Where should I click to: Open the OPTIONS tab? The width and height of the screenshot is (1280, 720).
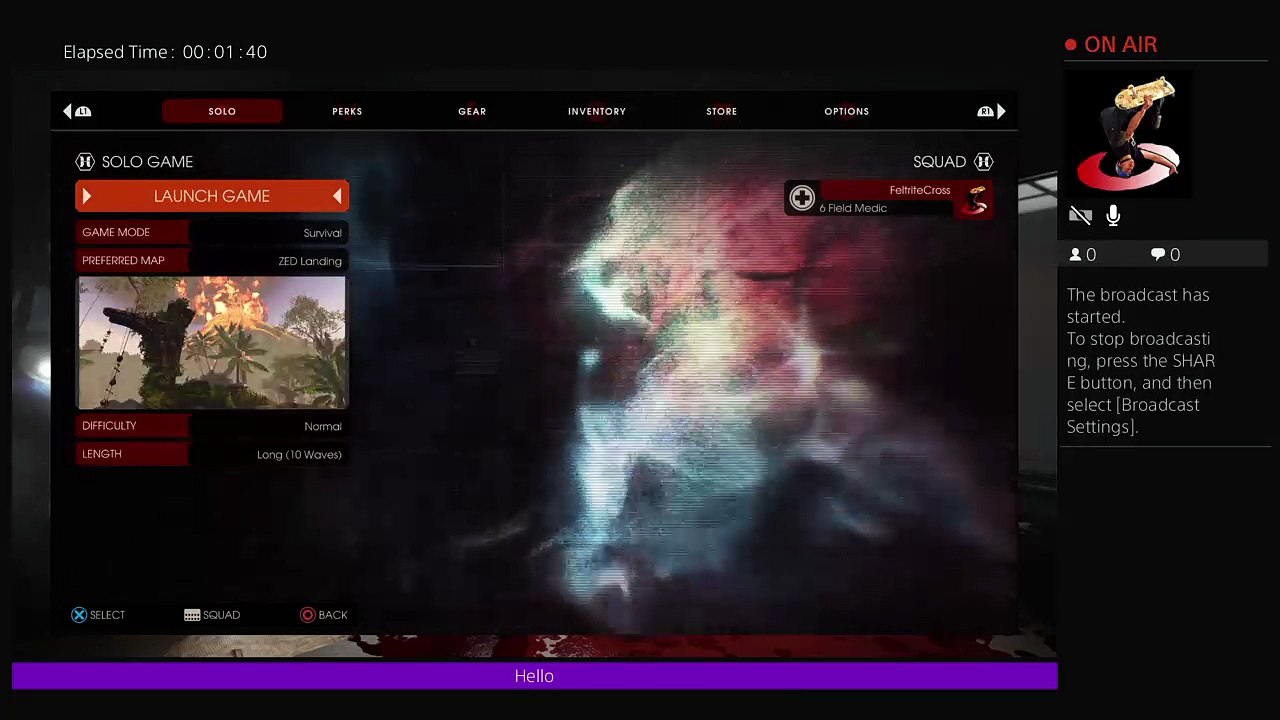coord(847,111)
